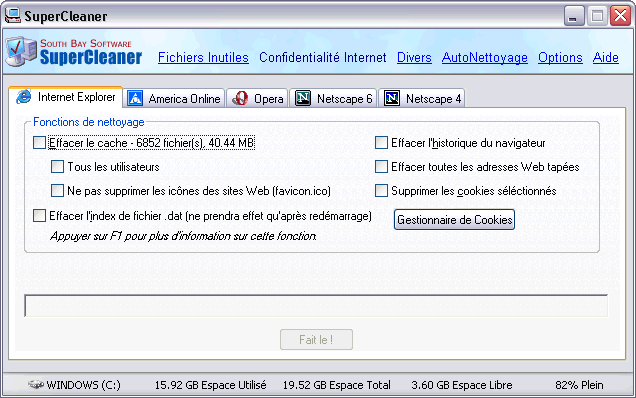The image size is (636, 398).
Task: Click the South Bay Software text
Action: pos(86,43)
